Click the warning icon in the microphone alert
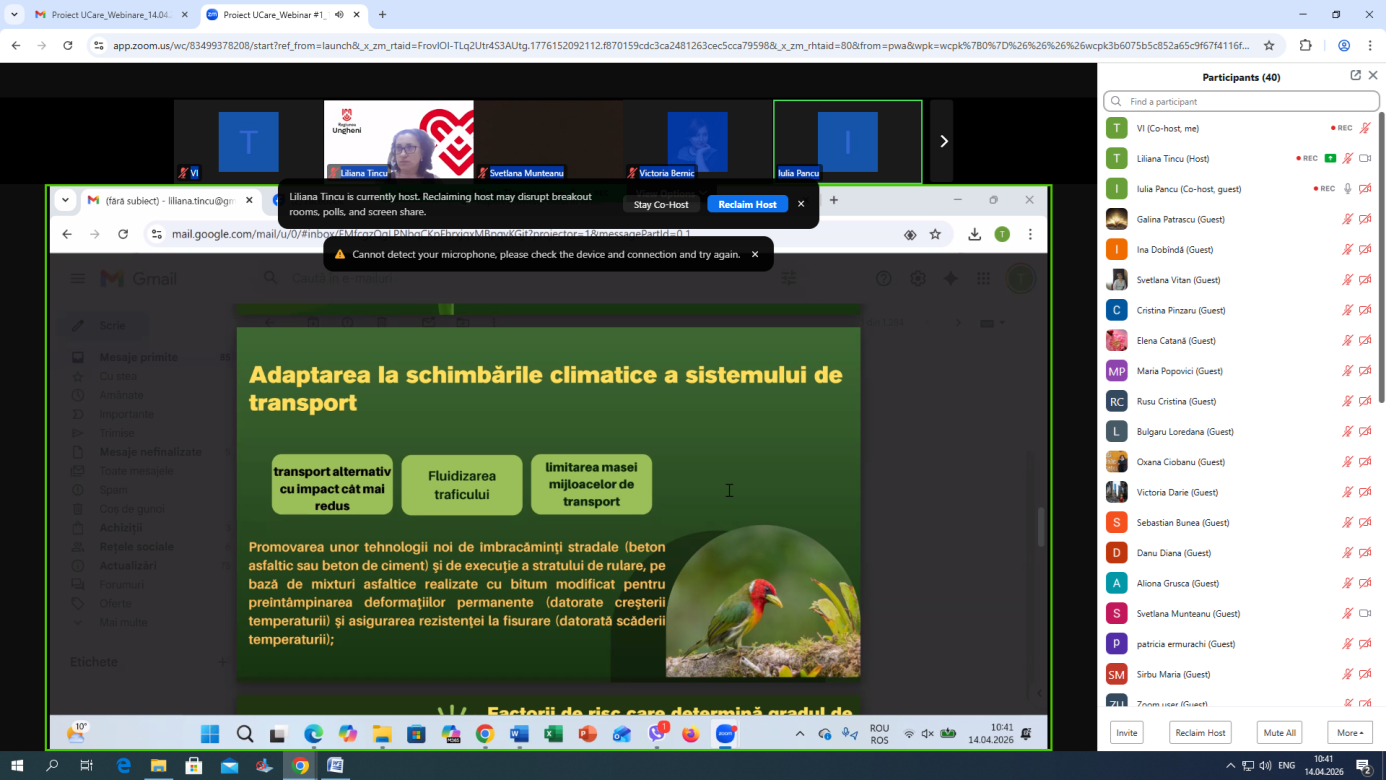Screen dimensions: 1386x780 (339, 254)
